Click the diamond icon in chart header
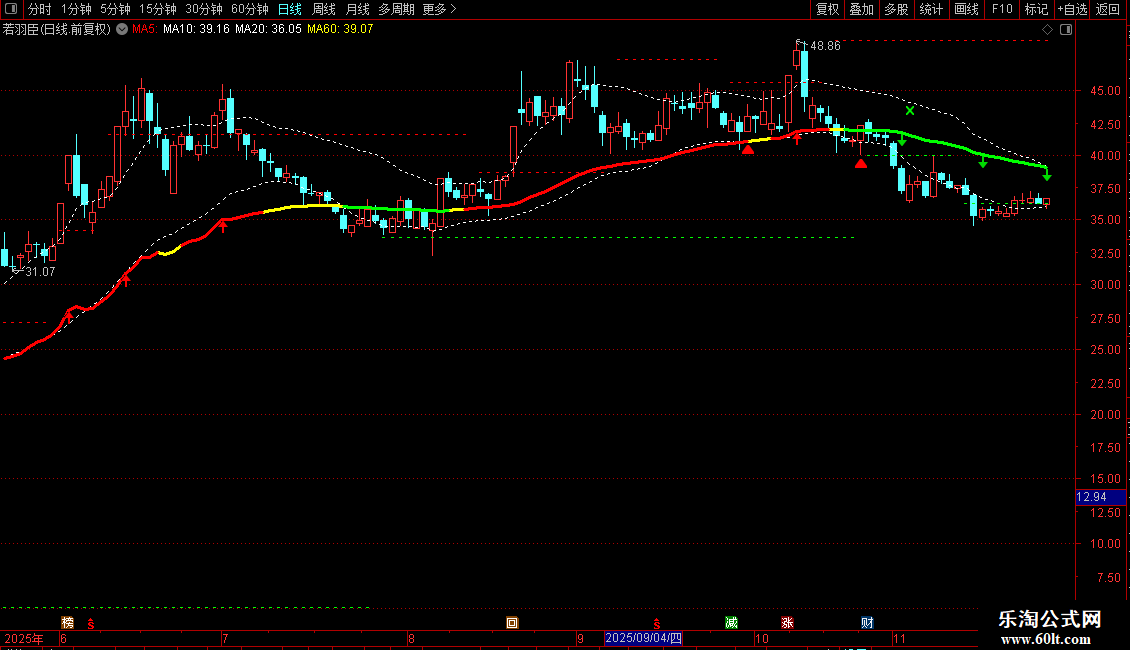Image resolution: width=1130 pixels, height=650 pixels. pos(1047,30)
